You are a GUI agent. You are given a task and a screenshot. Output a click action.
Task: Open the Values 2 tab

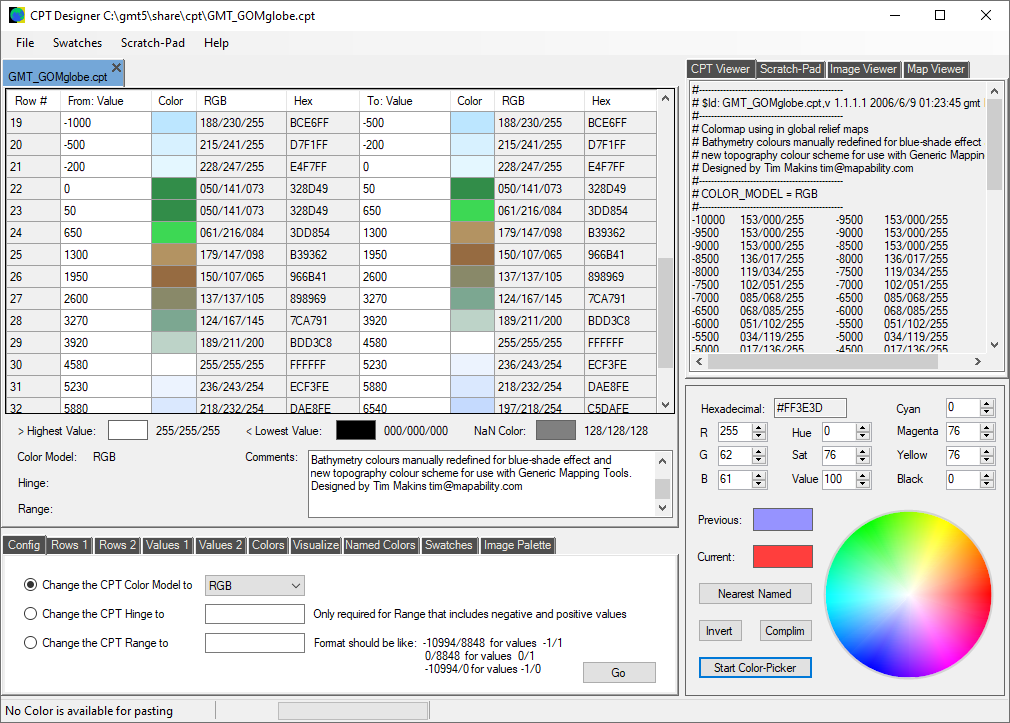220,545
